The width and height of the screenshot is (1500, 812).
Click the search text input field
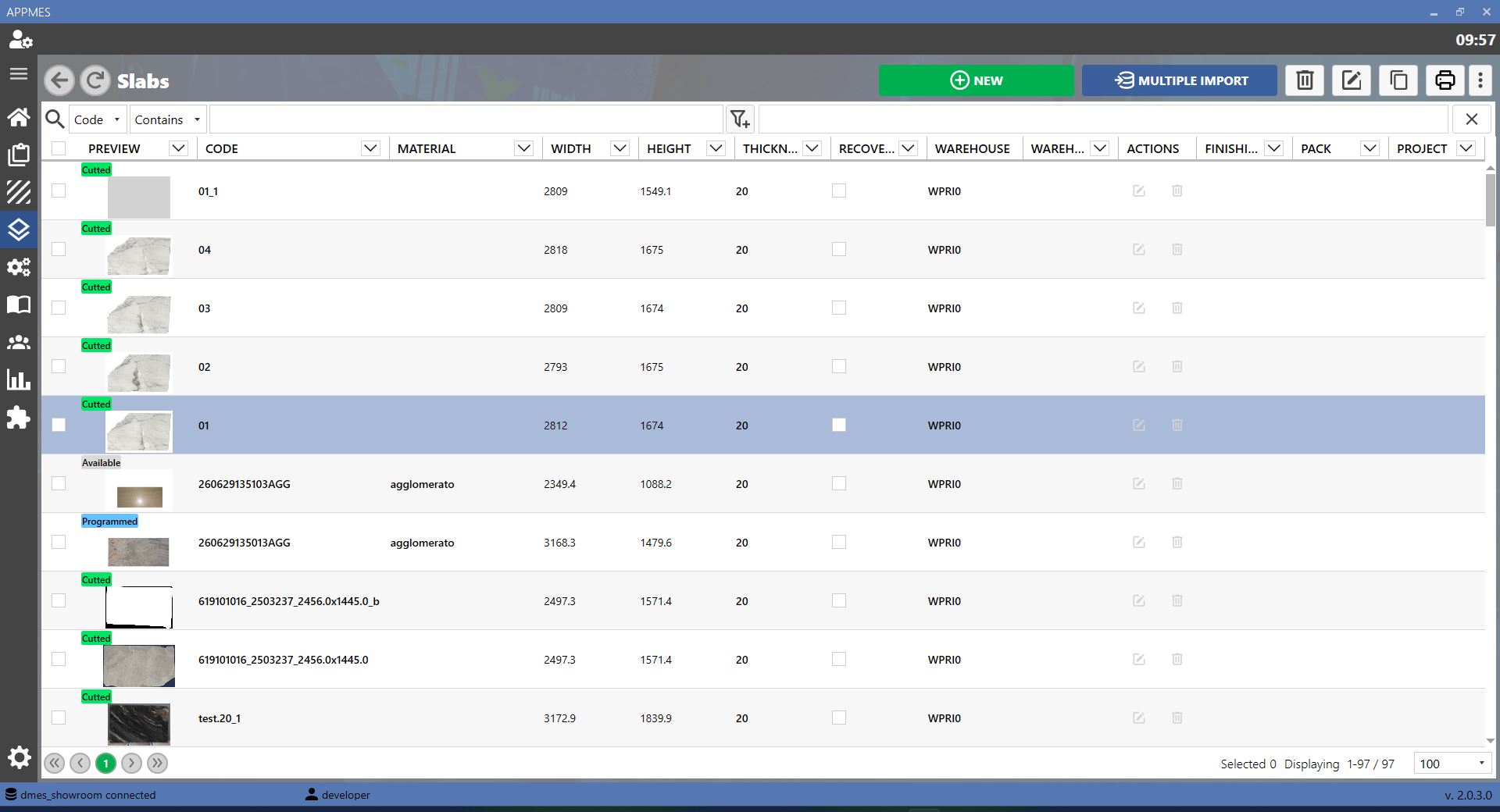tap(466, 119)
